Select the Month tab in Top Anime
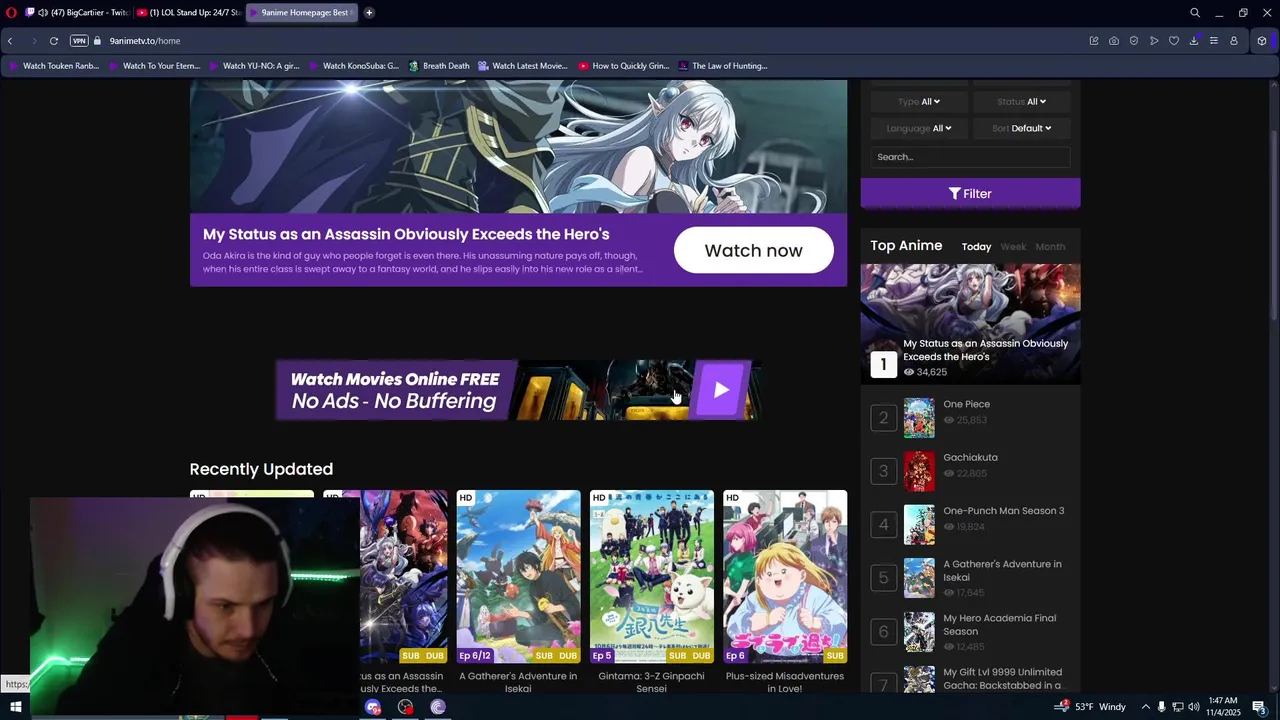 pos(1050,247)
